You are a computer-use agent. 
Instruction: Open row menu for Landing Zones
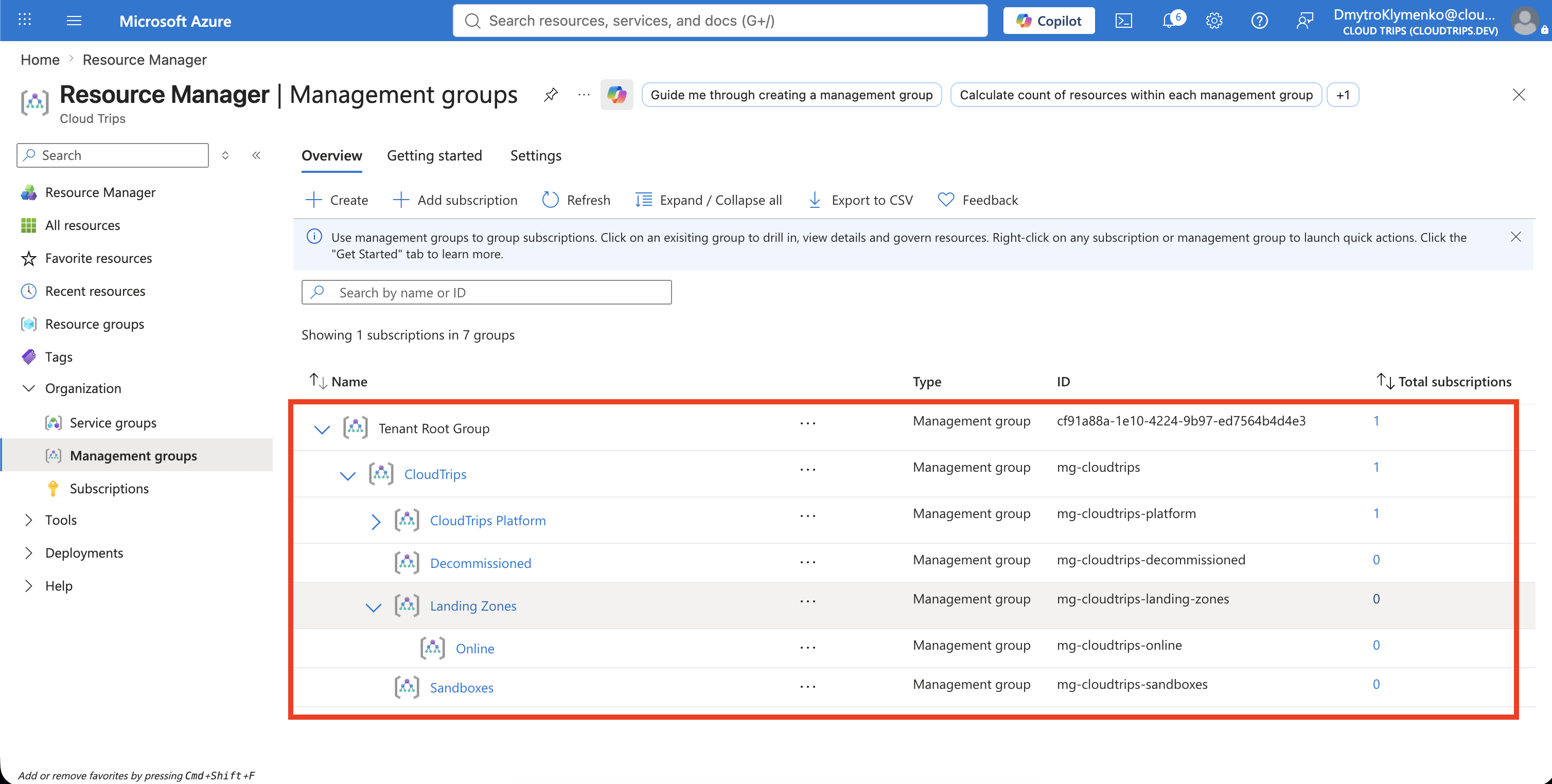807,601
